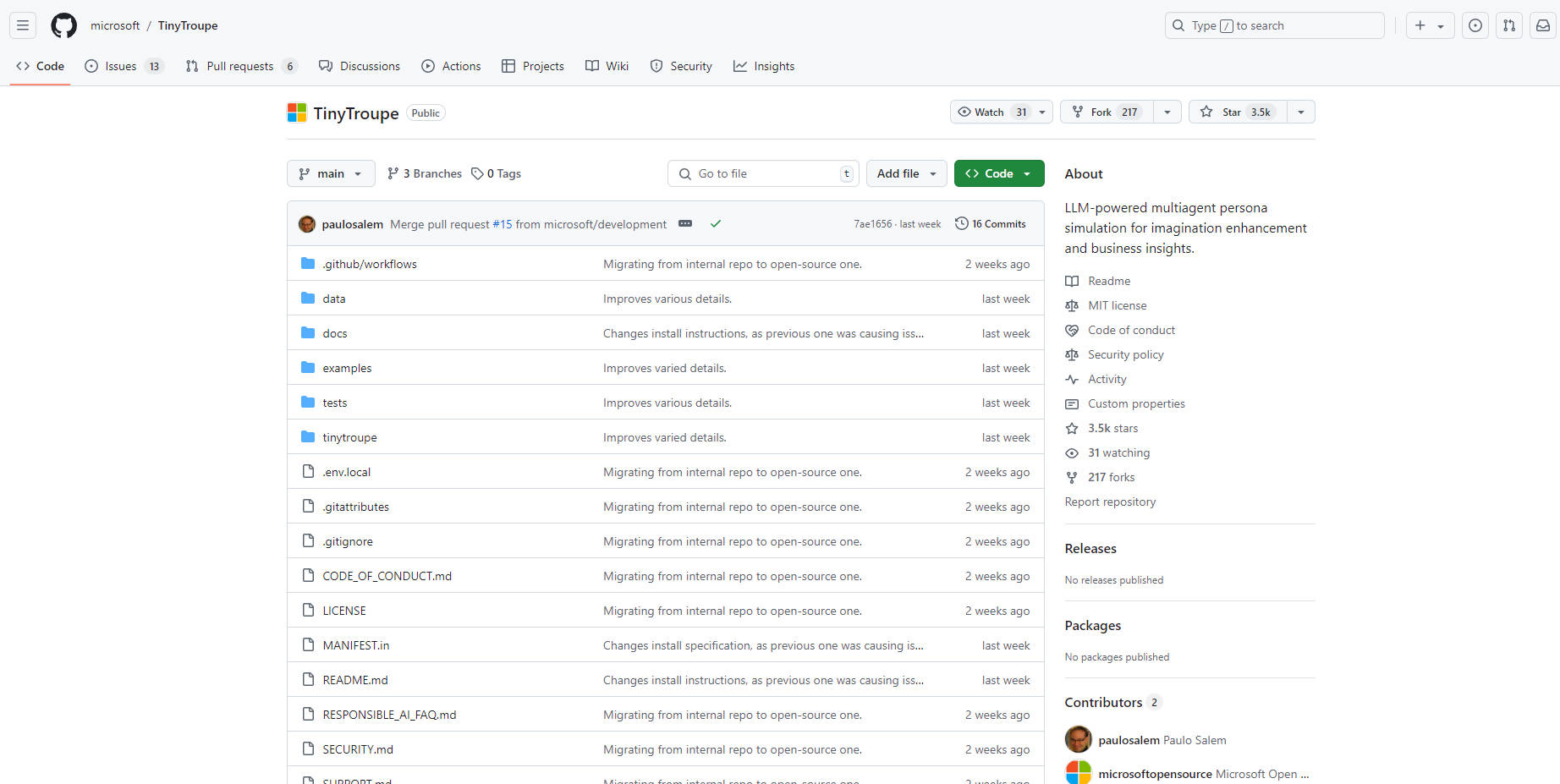The height and width of the screenshot is (784, 1560).
Task: Click paulosalem avatar in latest commit row
Action: (307, 224)
